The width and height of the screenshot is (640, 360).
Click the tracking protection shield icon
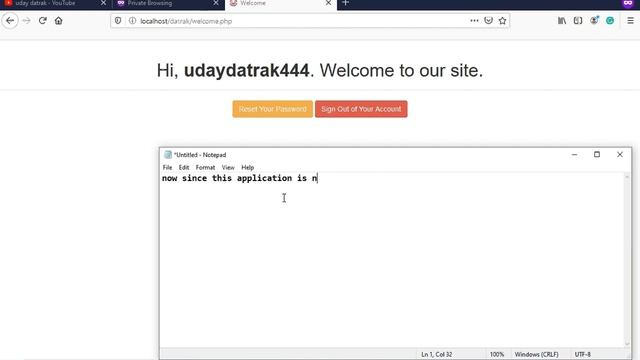tap(118, 20)
